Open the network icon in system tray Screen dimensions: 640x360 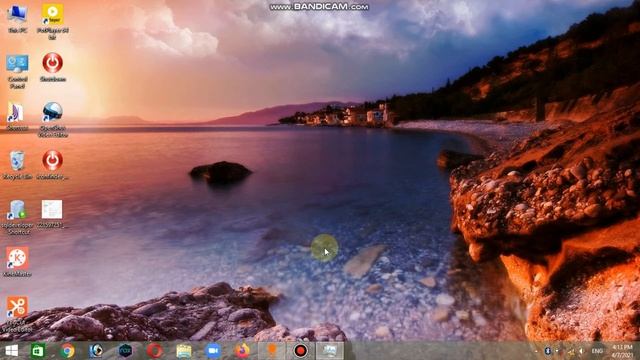tap(571, 351)
